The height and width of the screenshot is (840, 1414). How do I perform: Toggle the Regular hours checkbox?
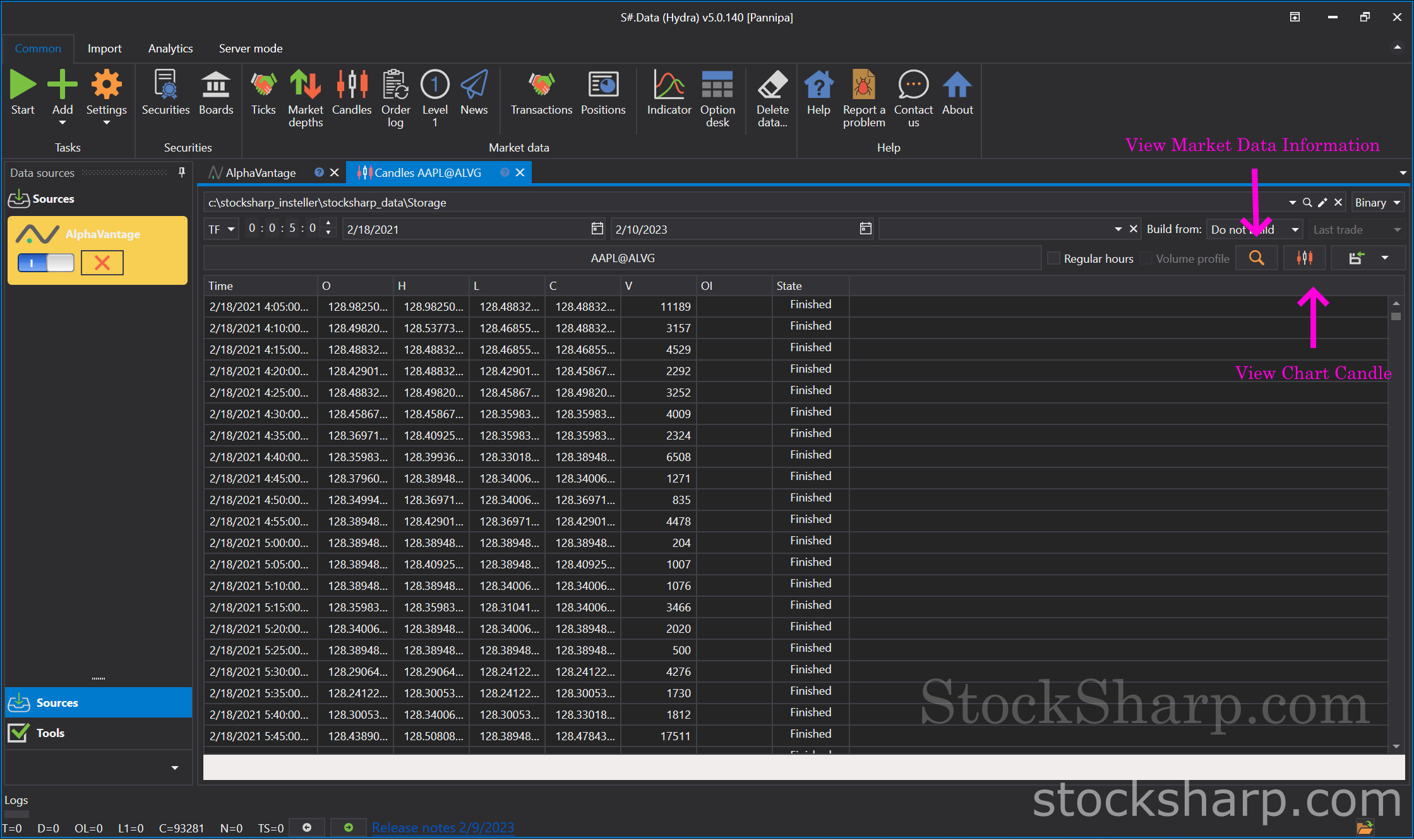click(1052, 258)
